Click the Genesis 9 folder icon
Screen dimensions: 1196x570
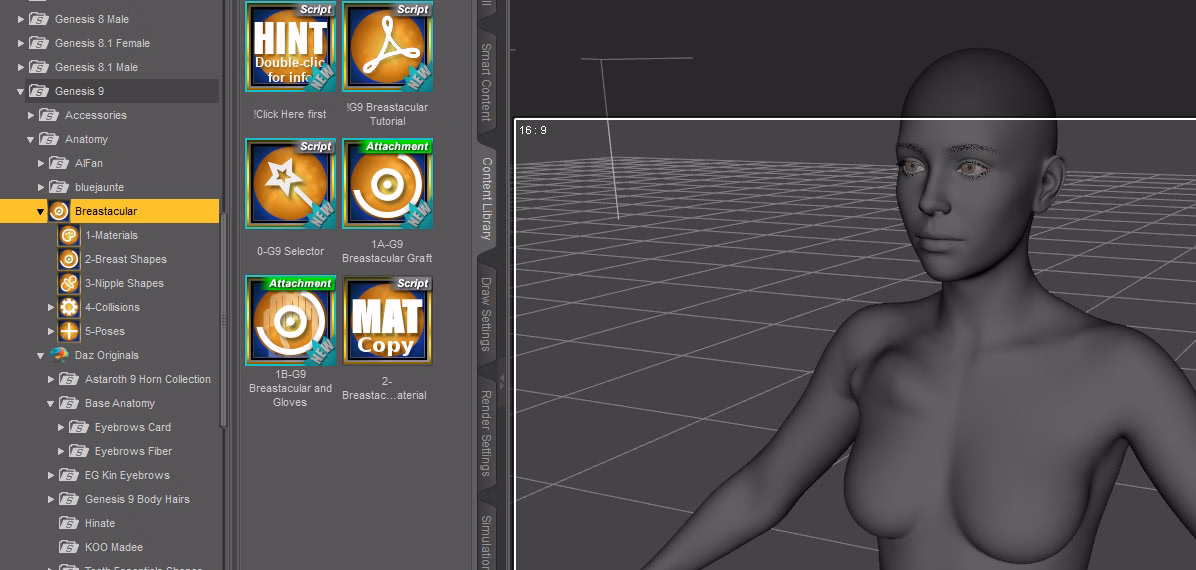(x=39, y=92)
